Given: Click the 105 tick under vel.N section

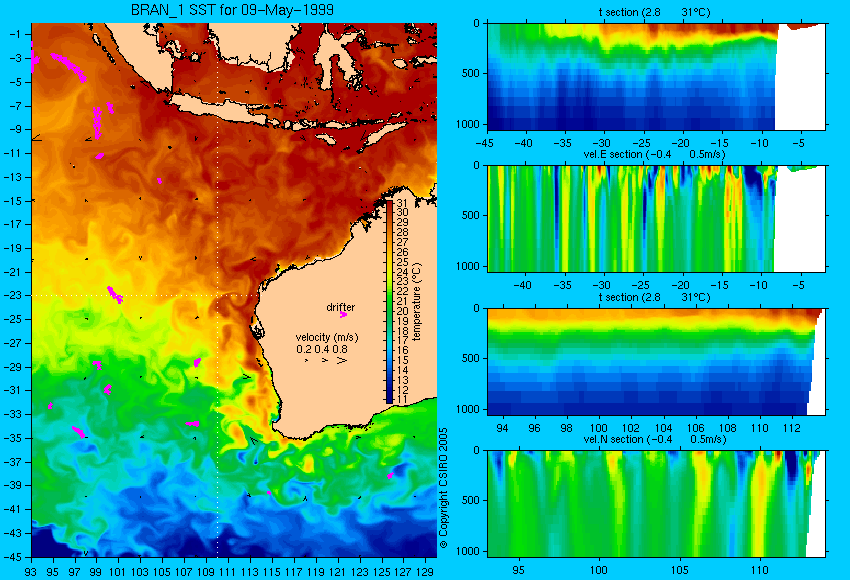Looking at the screenshot, I should [680, 570].
